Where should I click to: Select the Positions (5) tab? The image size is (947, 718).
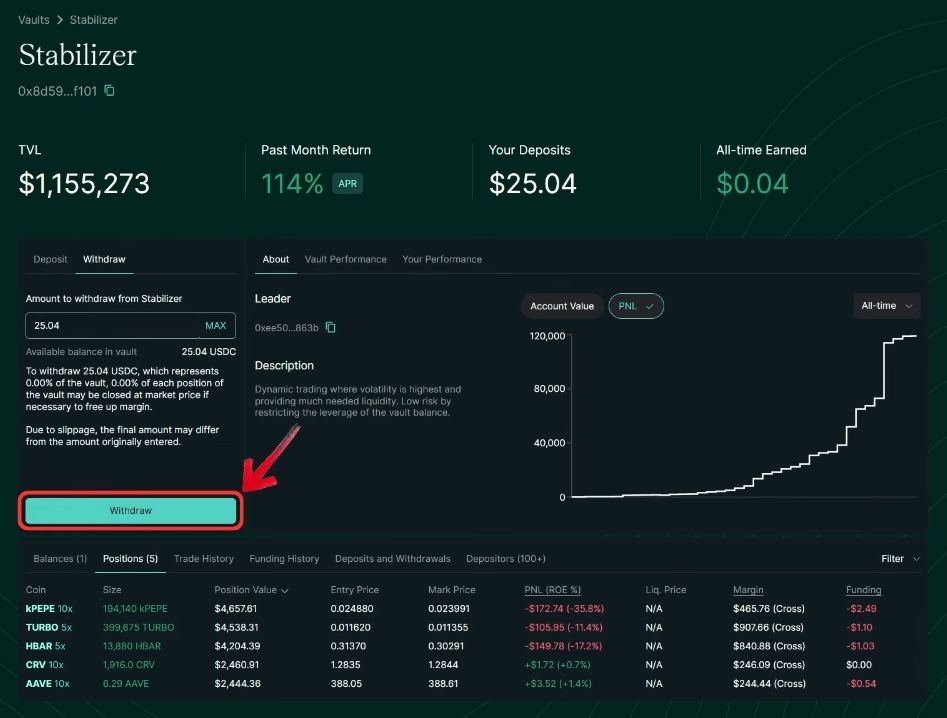click(x=130, y=559)
